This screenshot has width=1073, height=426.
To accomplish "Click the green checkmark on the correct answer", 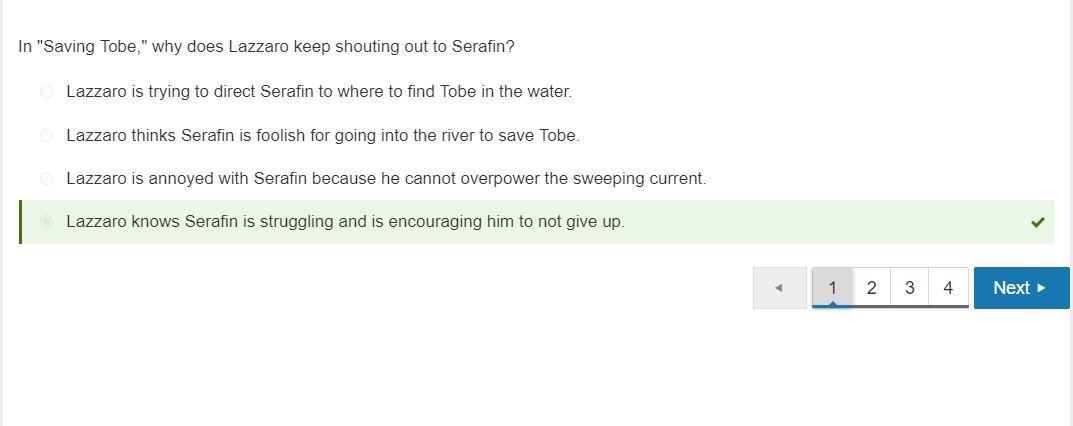I will tap(1037, 222).
